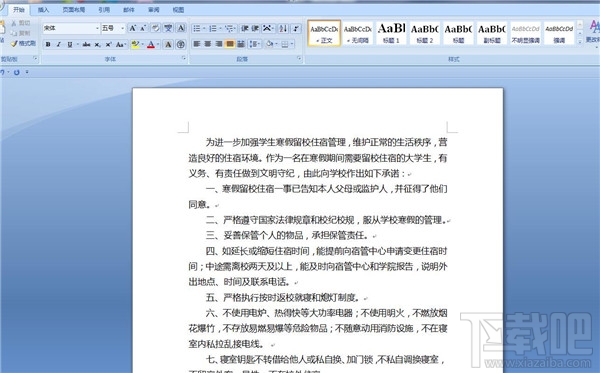Click the Redo icon in quick access toolbar
600x373 pixels.
[x=16, y=72]
